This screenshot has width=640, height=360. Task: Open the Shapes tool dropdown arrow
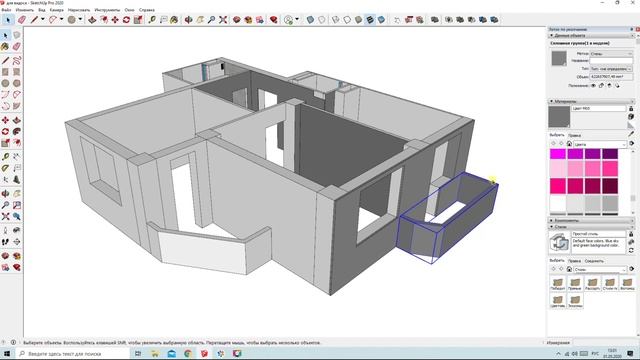[x=80, y=20]
